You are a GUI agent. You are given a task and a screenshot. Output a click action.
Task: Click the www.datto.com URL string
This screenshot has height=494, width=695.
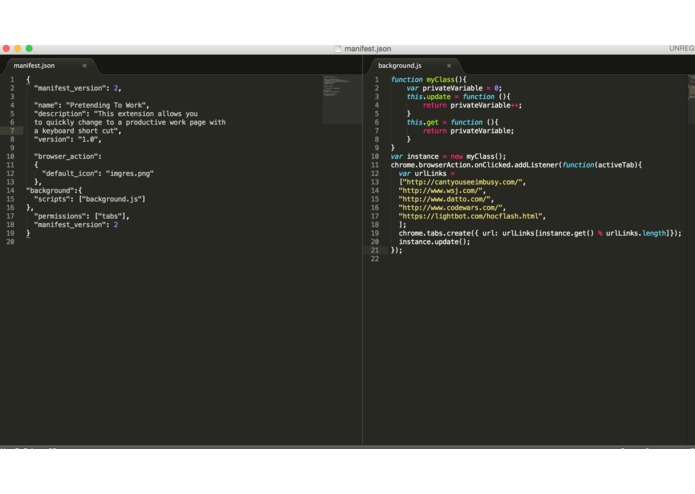(x=444, y=199)
